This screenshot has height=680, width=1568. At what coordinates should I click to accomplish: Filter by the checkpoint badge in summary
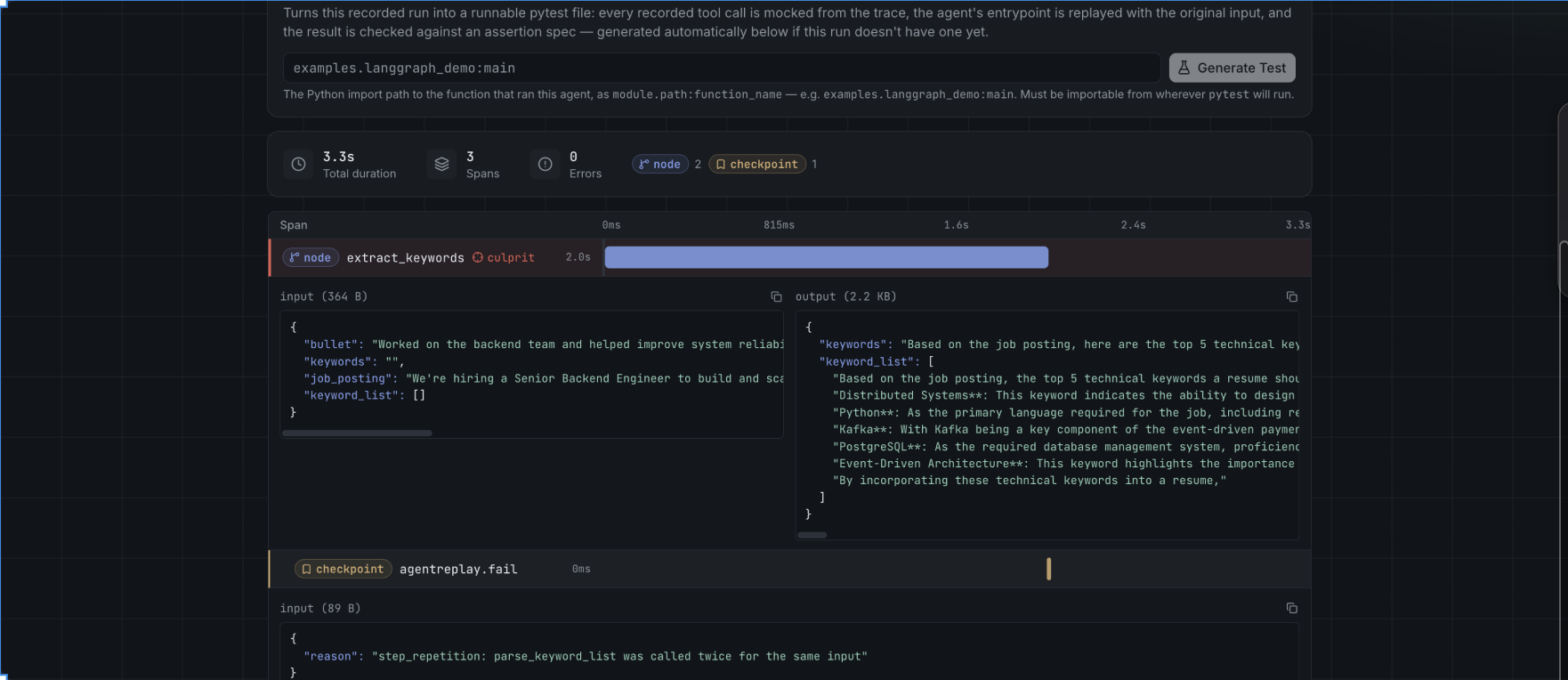pyautogui.click(x=757, y=164)
